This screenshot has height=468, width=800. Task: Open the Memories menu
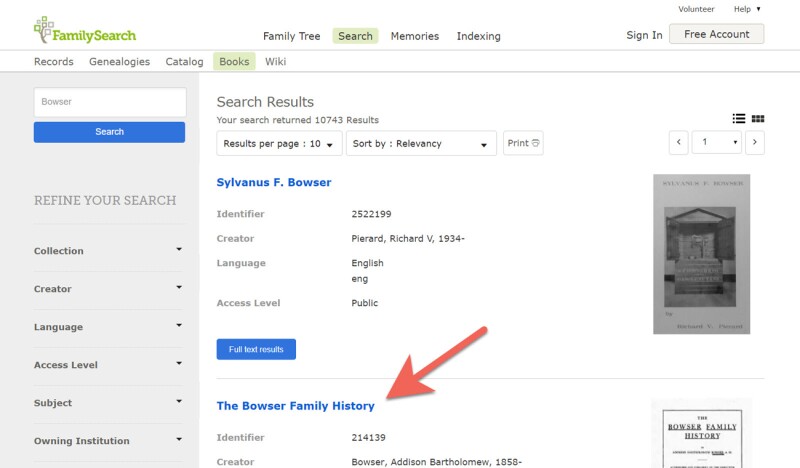click(x=414, y=36)
